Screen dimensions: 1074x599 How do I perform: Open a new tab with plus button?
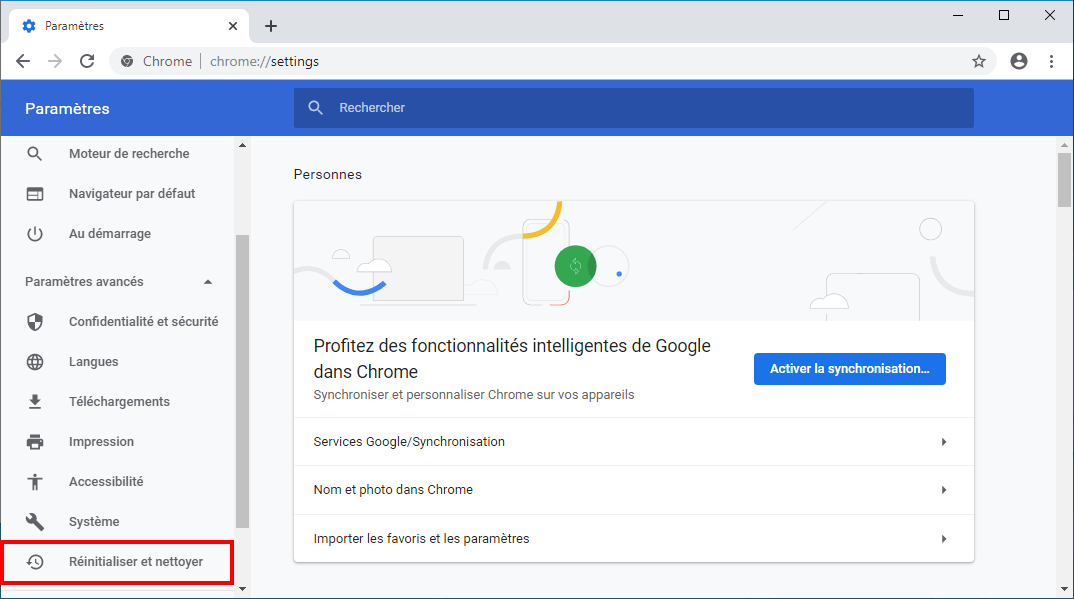271,26
